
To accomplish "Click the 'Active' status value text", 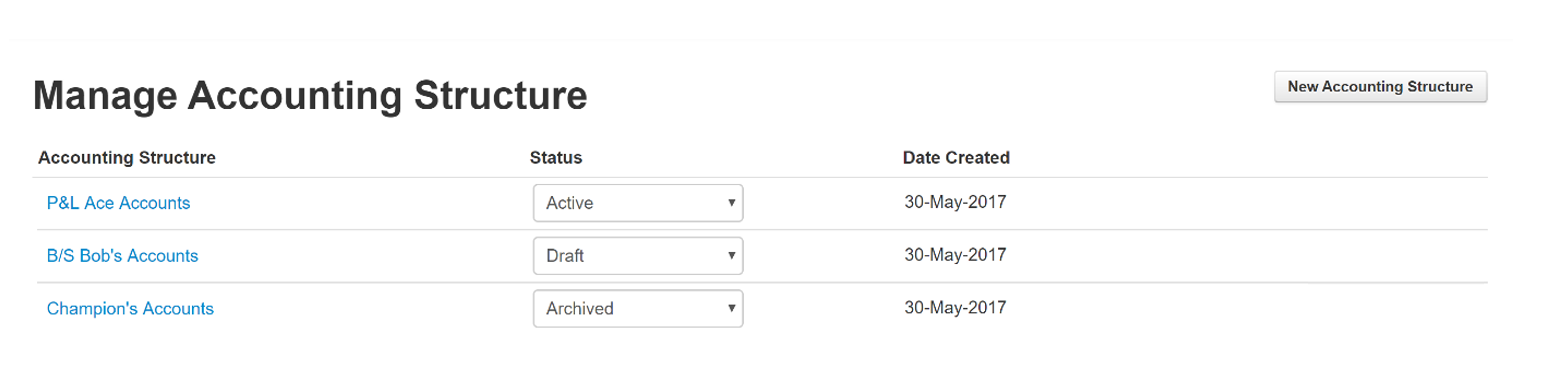I will (570, 203).
